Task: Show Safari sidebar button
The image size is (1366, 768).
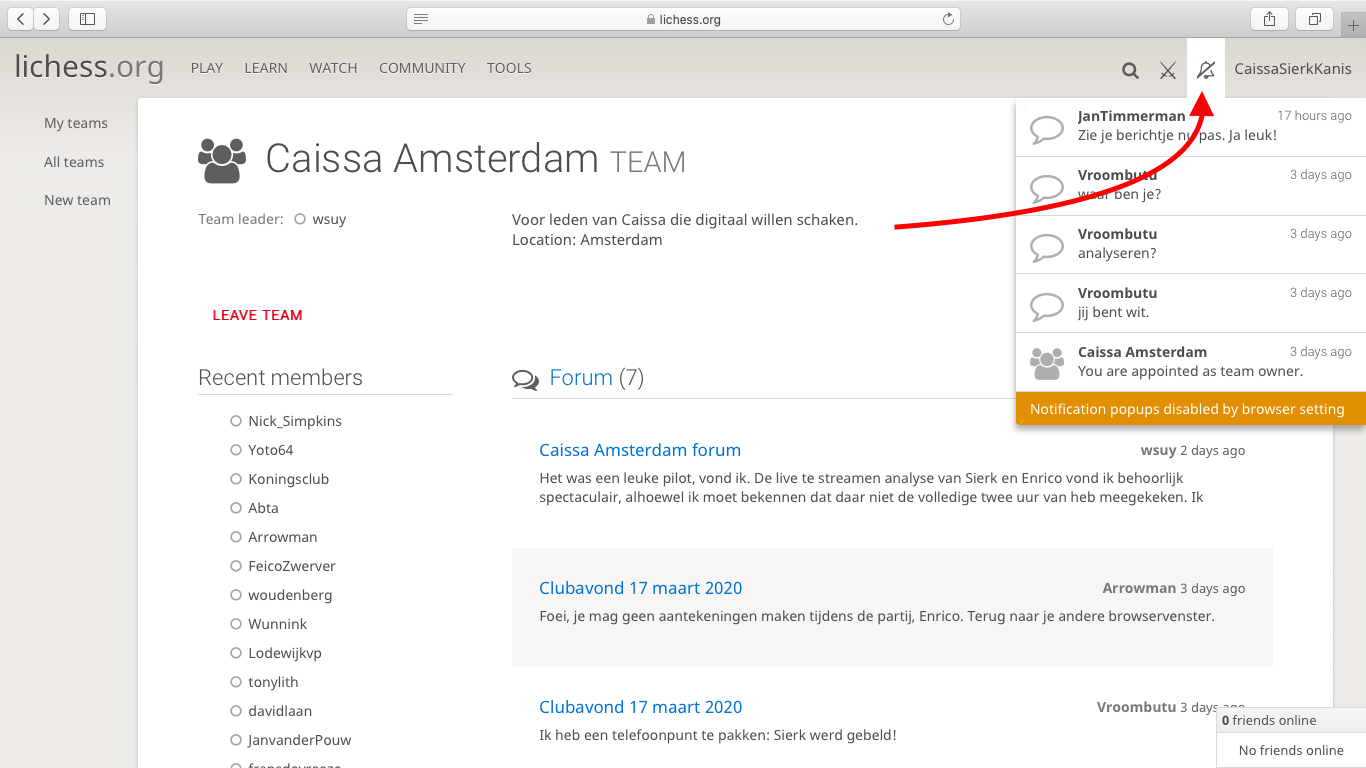Action: (87, 18)
